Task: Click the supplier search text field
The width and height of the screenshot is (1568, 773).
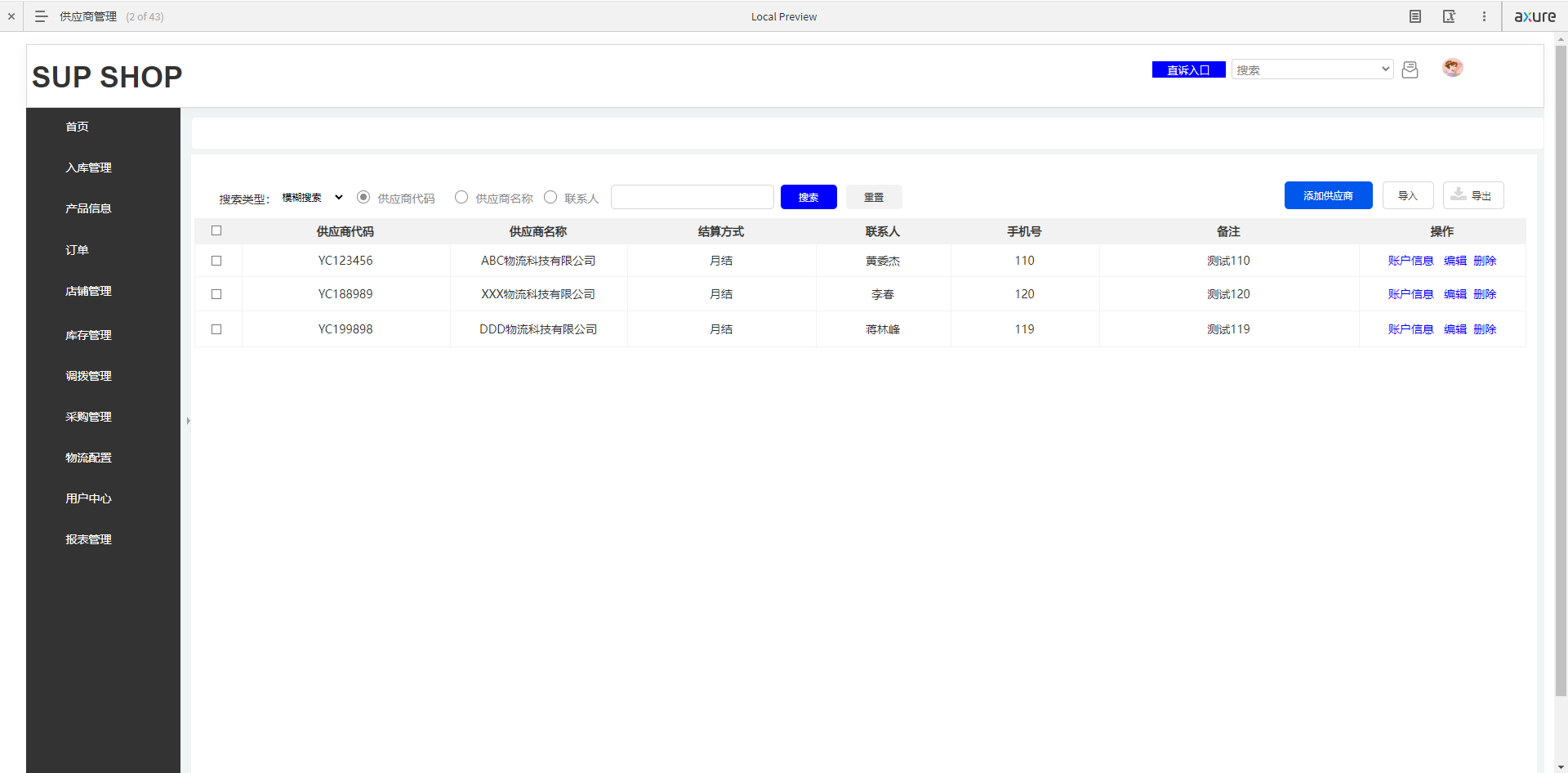Action: [693, 197]
